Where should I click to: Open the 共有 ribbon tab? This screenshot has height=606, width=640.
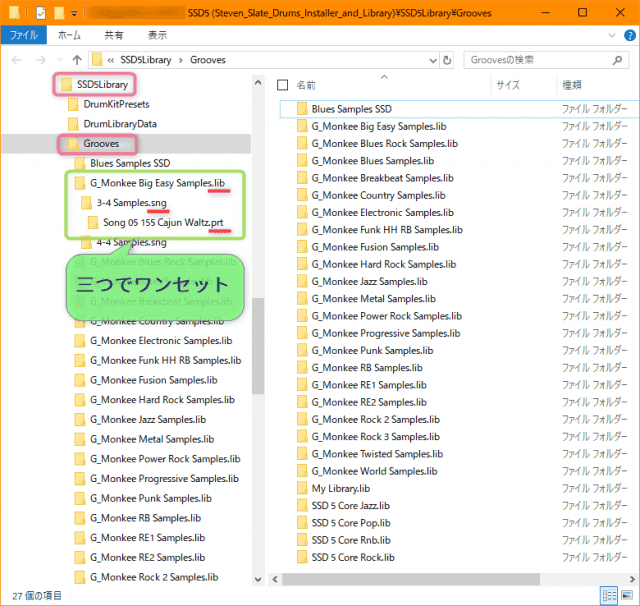113,35
